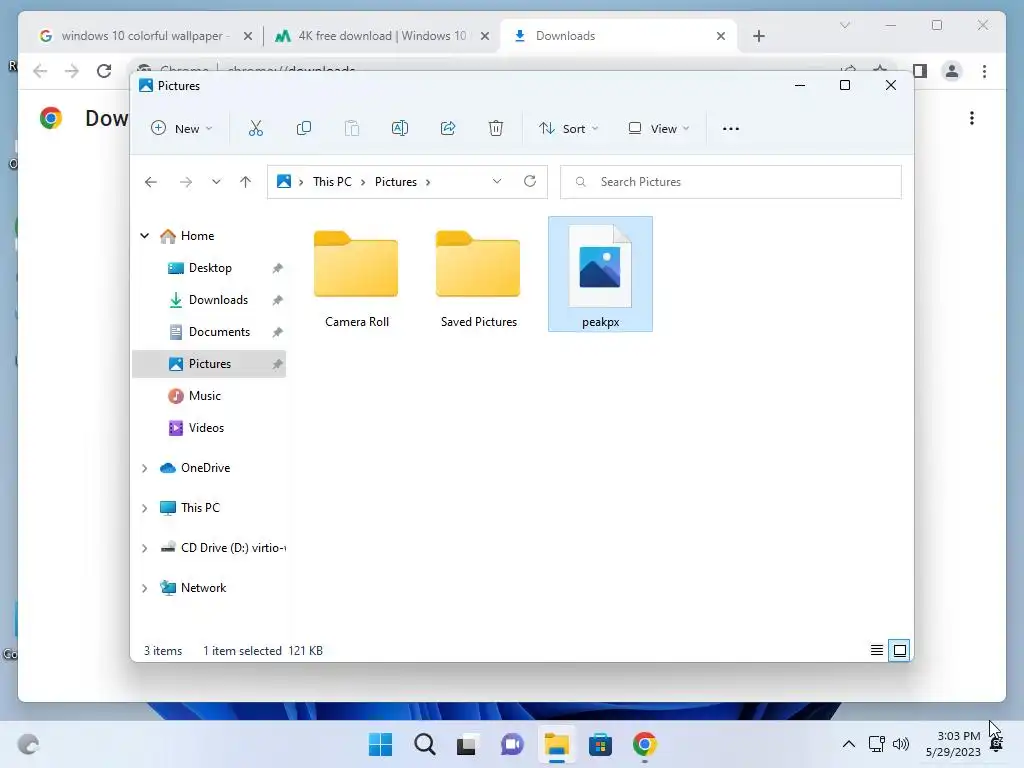
Task: Open Microsoft Store from taskbar
Action: tap(600, 744)
